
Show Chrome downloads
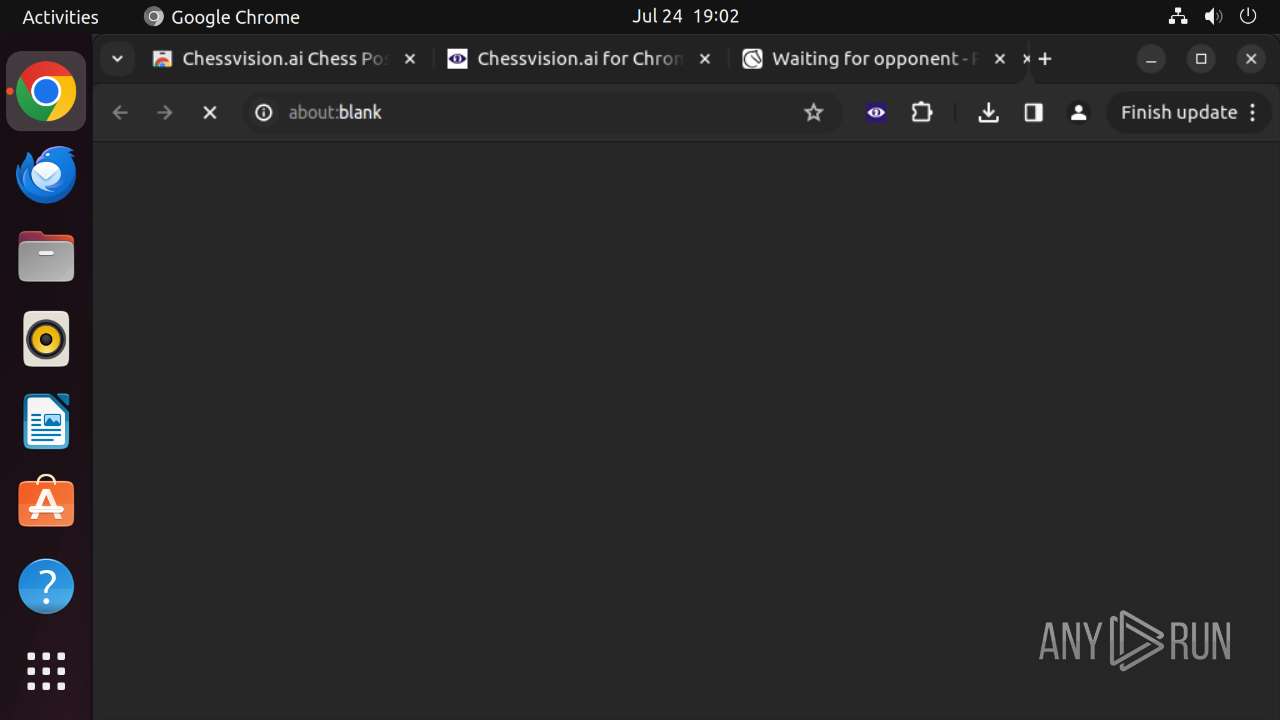988,113
